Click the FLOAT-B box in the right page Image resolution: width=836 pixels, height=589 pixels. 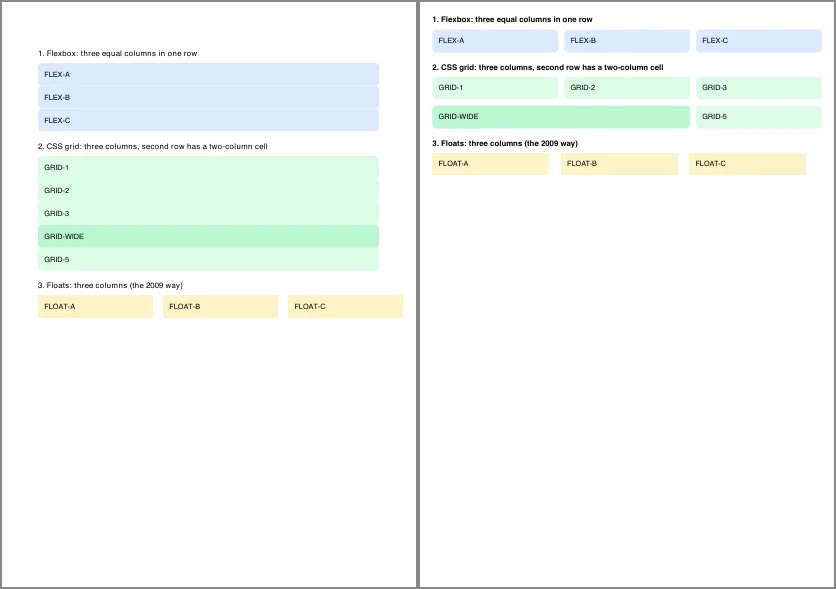coord(619,164)
